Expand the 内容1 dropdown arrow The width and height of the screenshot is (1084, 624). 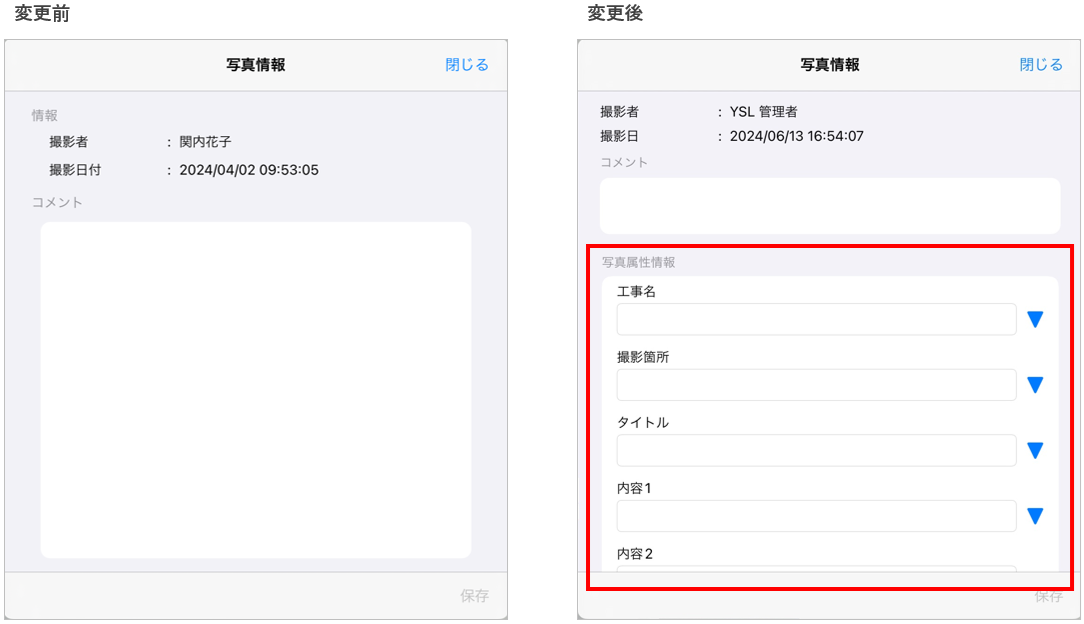[x=1035, y=516]
